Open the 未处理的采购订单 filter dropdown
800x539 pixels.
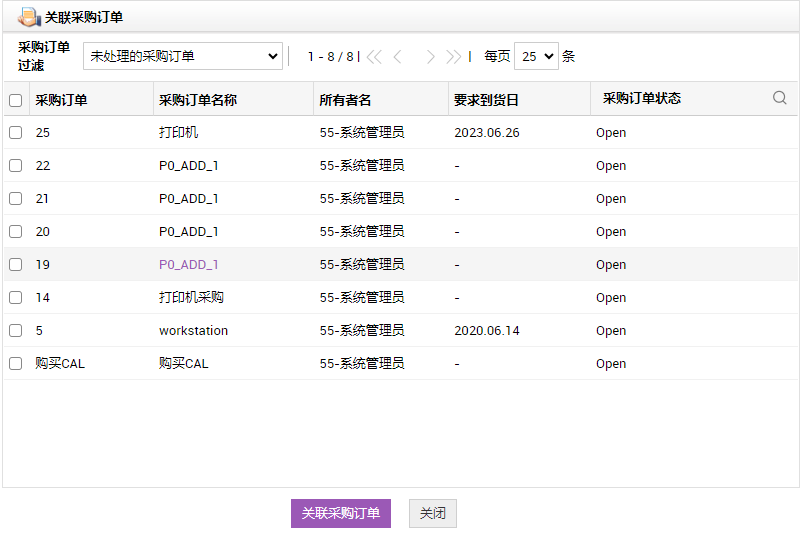(183, 57)
